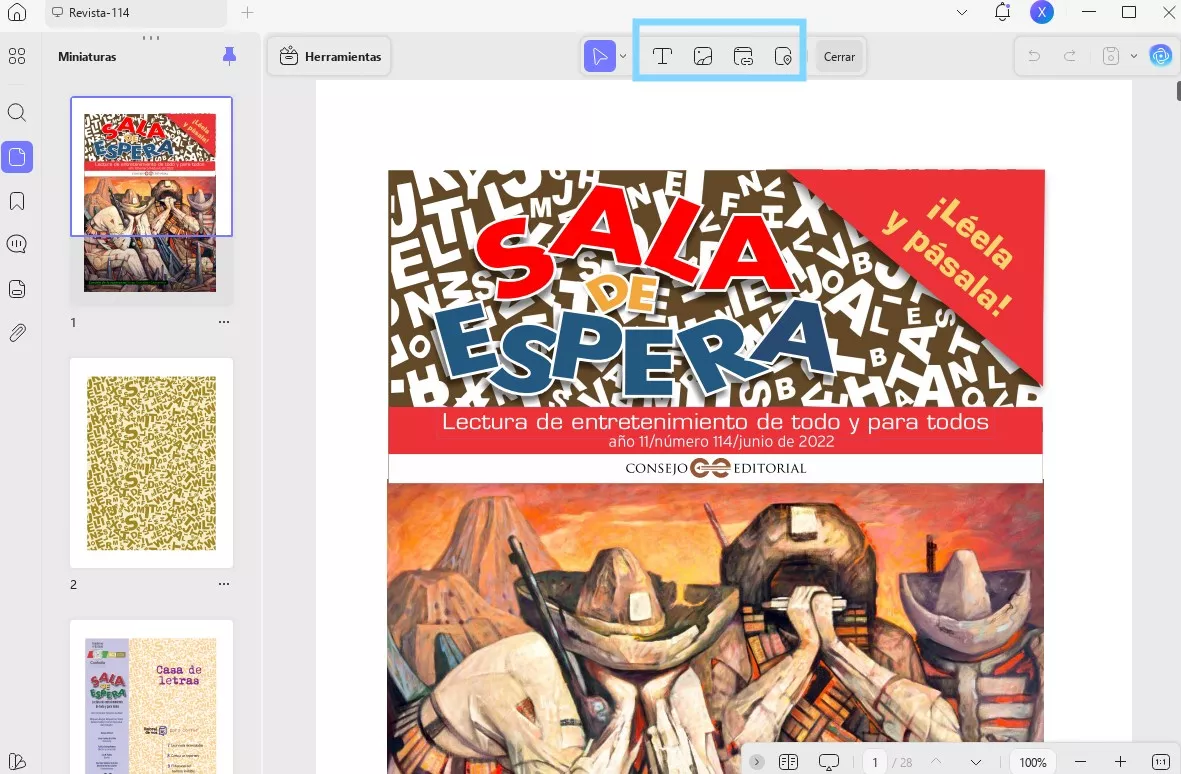Open more options for page 1 thumbnail

click(224, 321)
